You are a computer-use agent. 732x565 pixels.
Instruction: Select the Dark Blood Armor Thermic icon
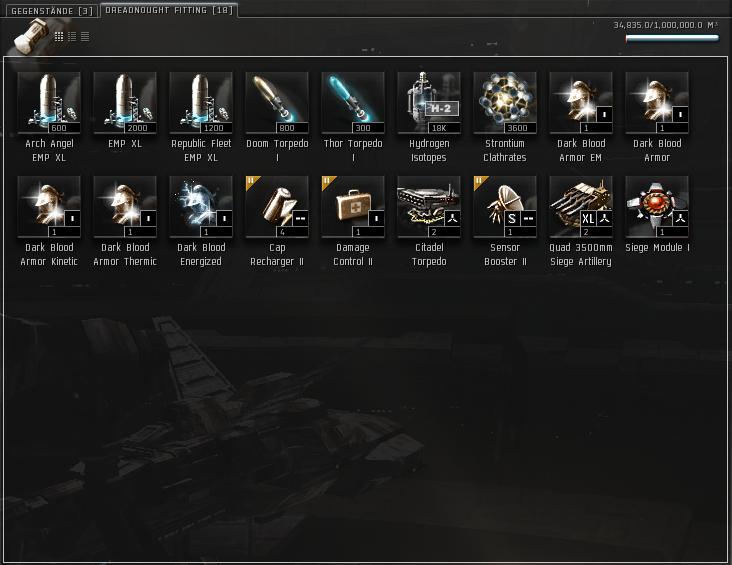125,207
